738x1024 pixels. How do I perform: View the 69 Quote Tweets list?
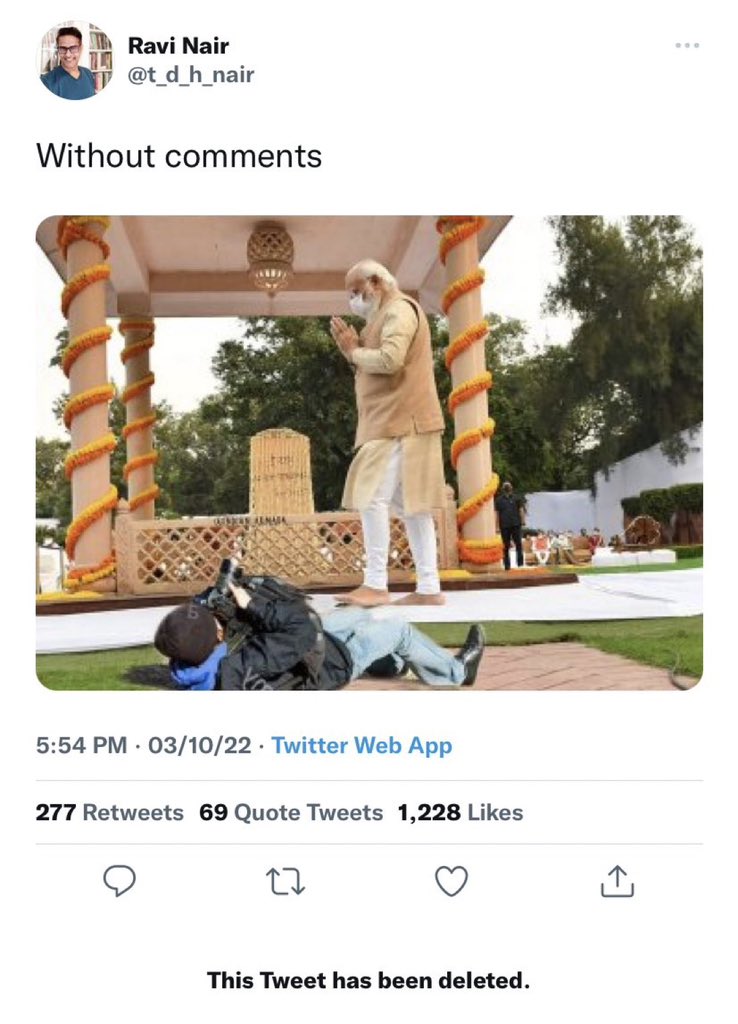click(x=290, y=813)
